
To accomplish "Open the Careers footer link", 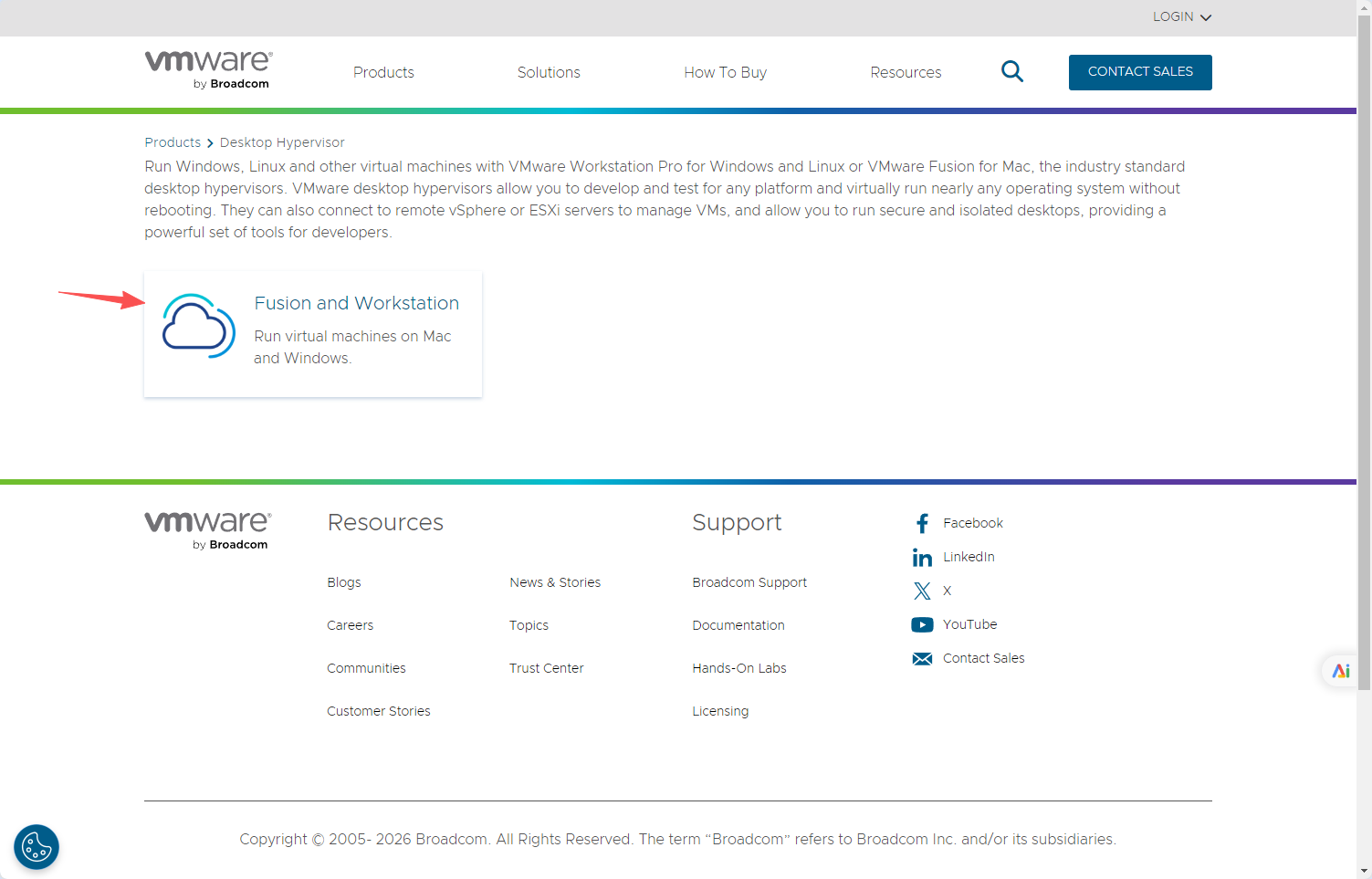I will [350, 625].
